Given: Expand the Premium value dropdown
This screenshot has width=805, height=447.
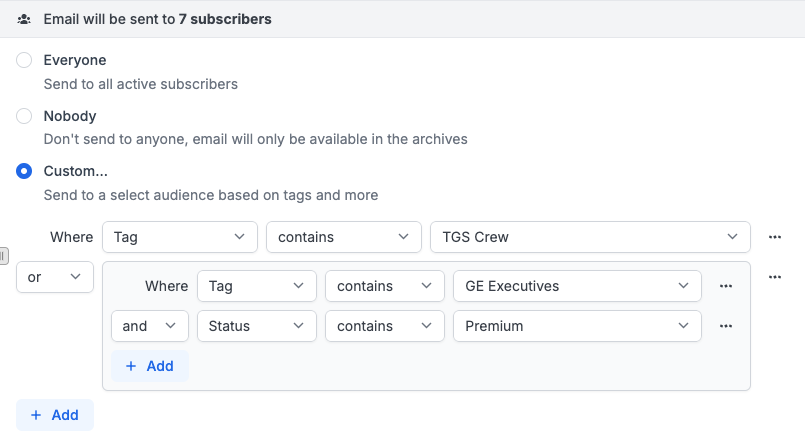Looking at the screenshot, I should pyautogui.click(x=577, y=326).
